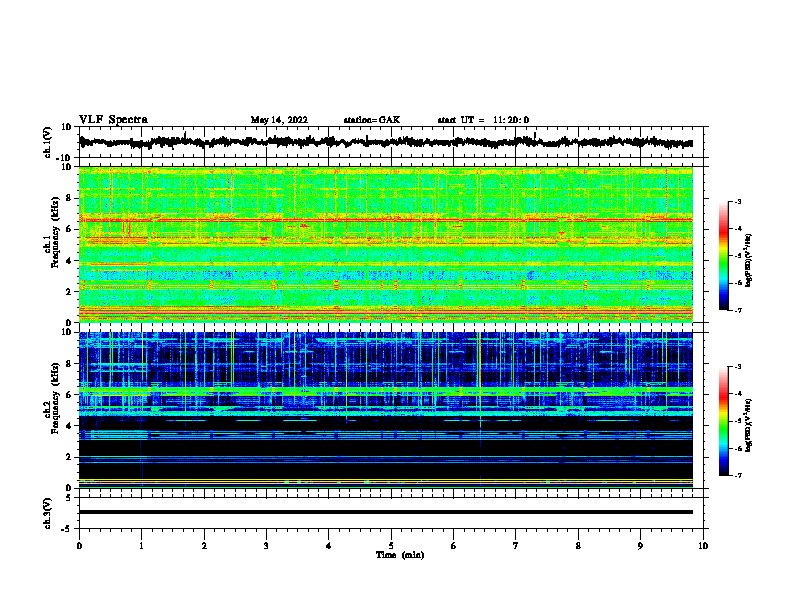
Task: Click the "-7" tick on ch.1 color bar
Action: (738, 310)
